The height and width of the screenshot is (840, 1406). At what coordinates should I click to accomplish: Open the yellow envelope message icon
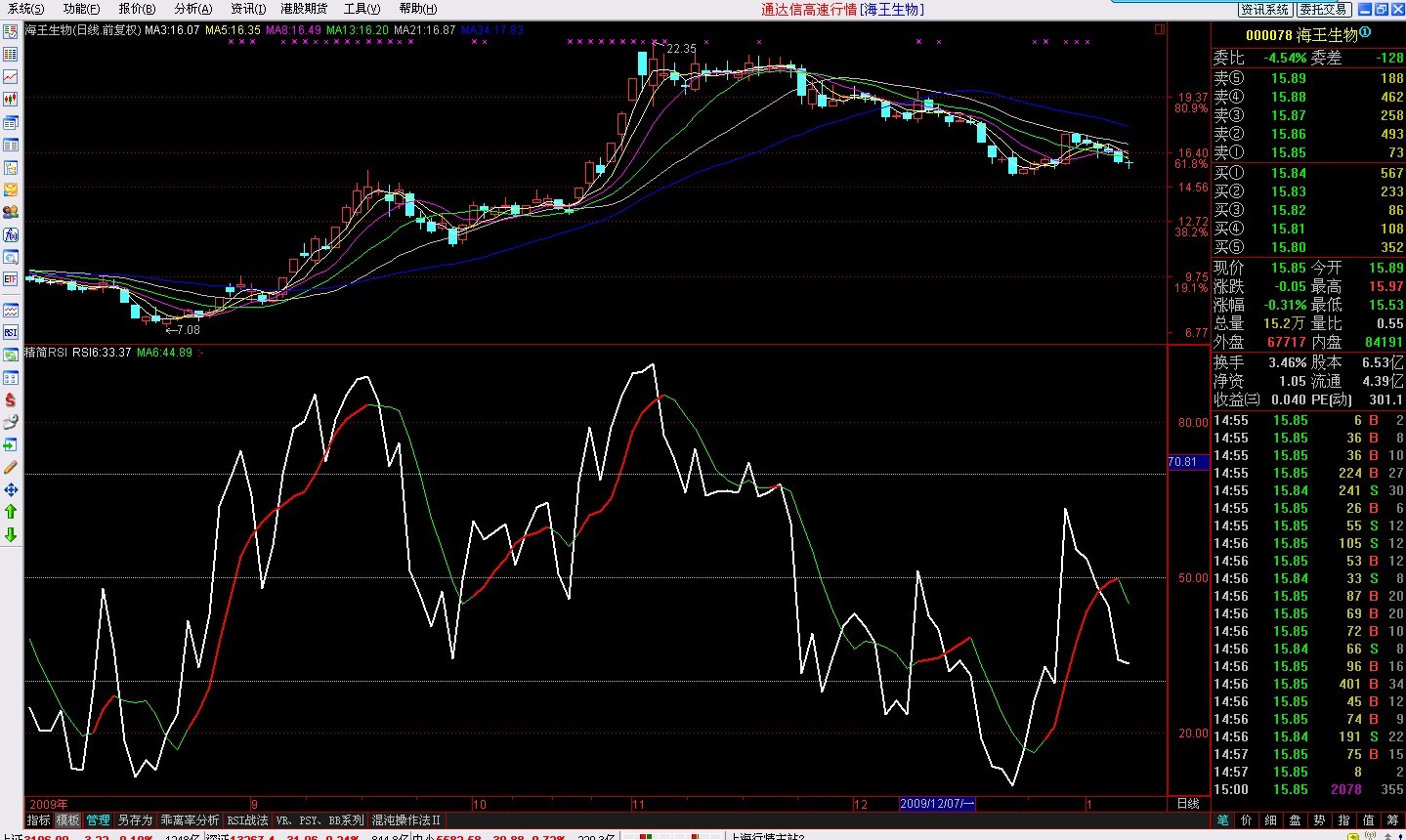(x=11, y=189)
